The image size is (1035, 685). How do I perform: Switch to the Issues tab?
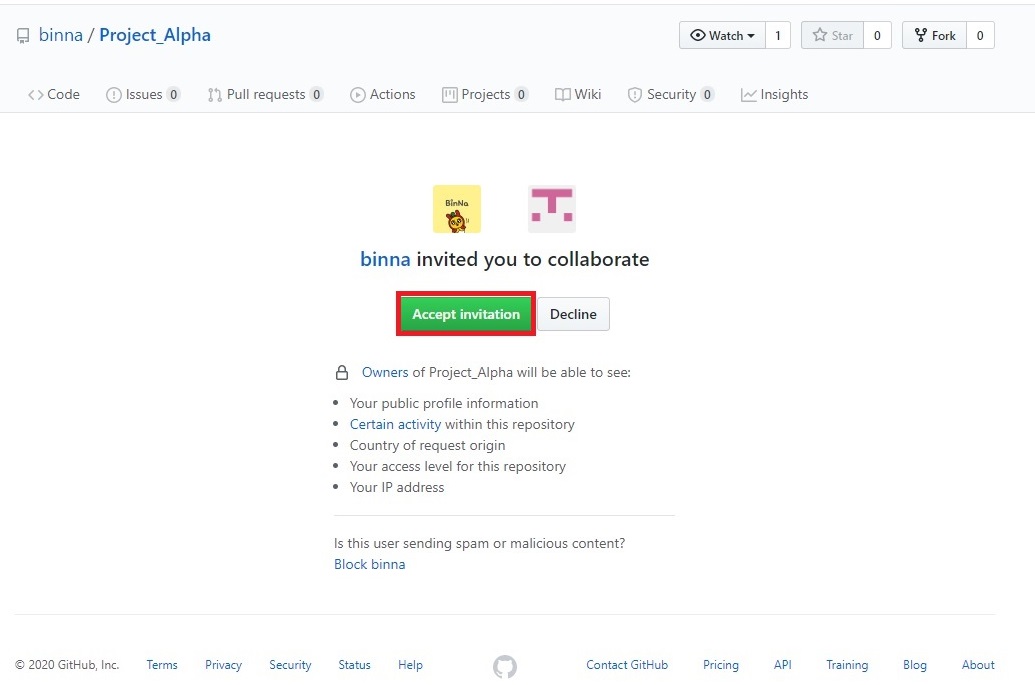143,94
